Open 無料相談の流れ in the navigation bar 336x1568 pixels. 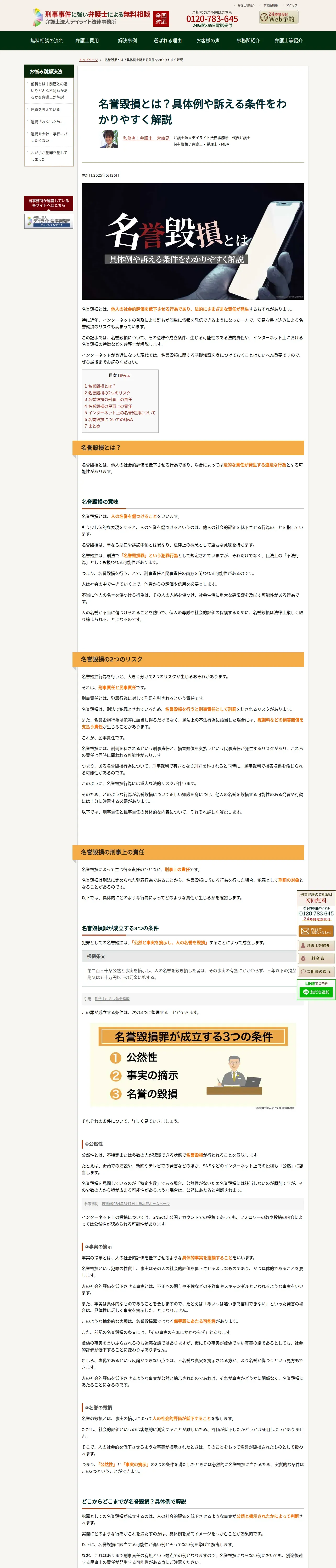pos(47,41)
